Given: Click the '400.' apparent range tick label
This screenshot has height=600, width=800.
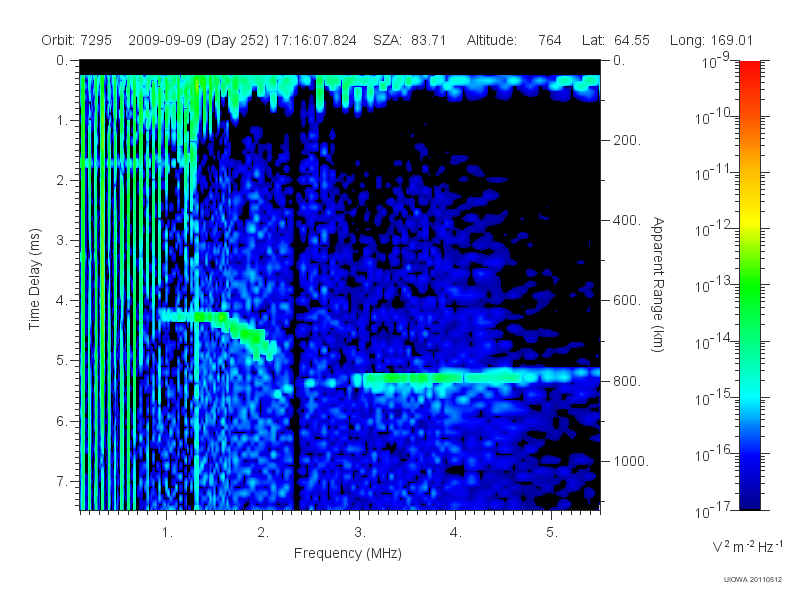Looking at the screenshot, I should tap(627, 220).
